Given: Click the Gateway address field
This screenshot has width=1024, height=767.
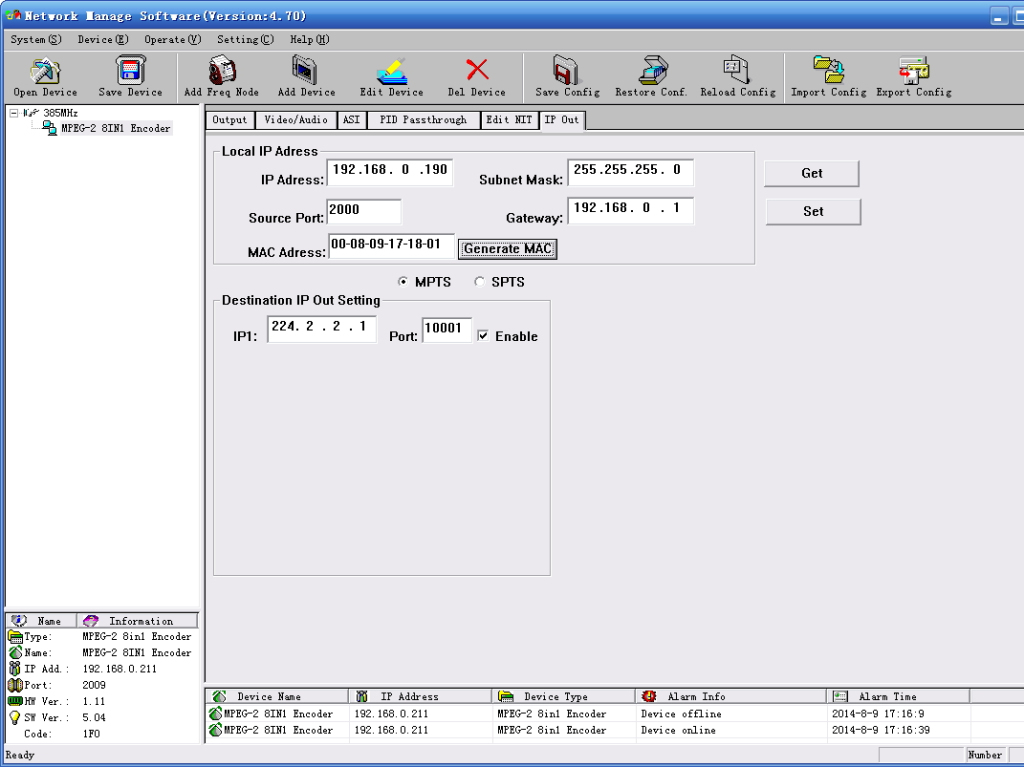Looking at the screenshot, I should (630, 210).
